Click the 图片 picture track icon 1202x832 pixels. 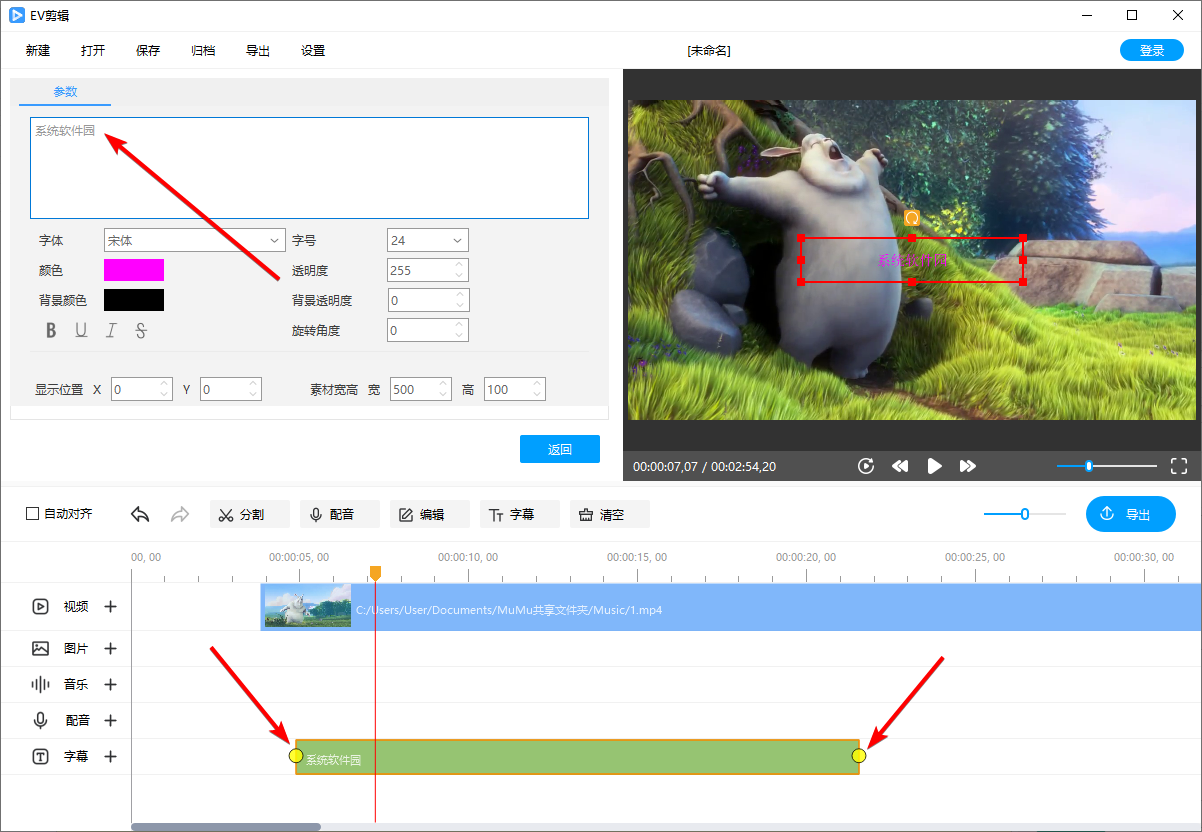click(x=40, y=648)
